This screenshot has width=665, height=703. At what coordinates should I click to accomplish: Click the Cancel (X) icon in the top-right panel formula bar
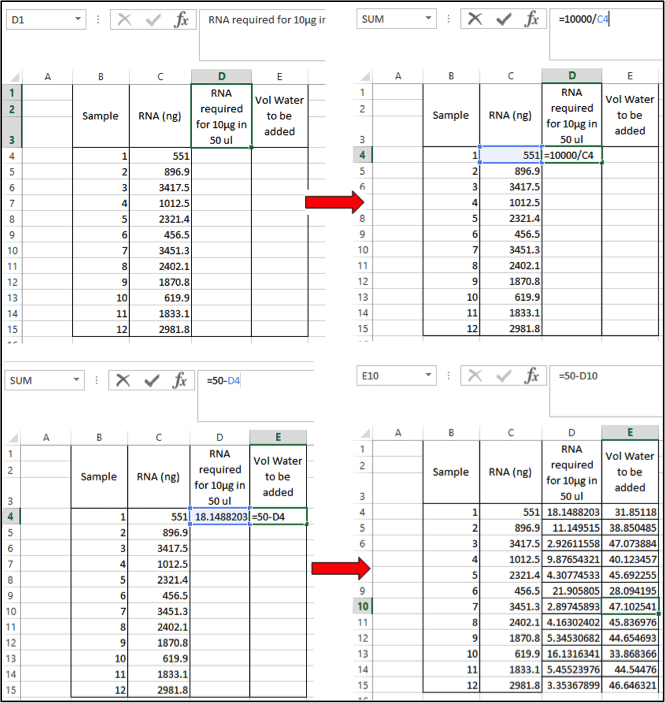(x=475, y=19)
